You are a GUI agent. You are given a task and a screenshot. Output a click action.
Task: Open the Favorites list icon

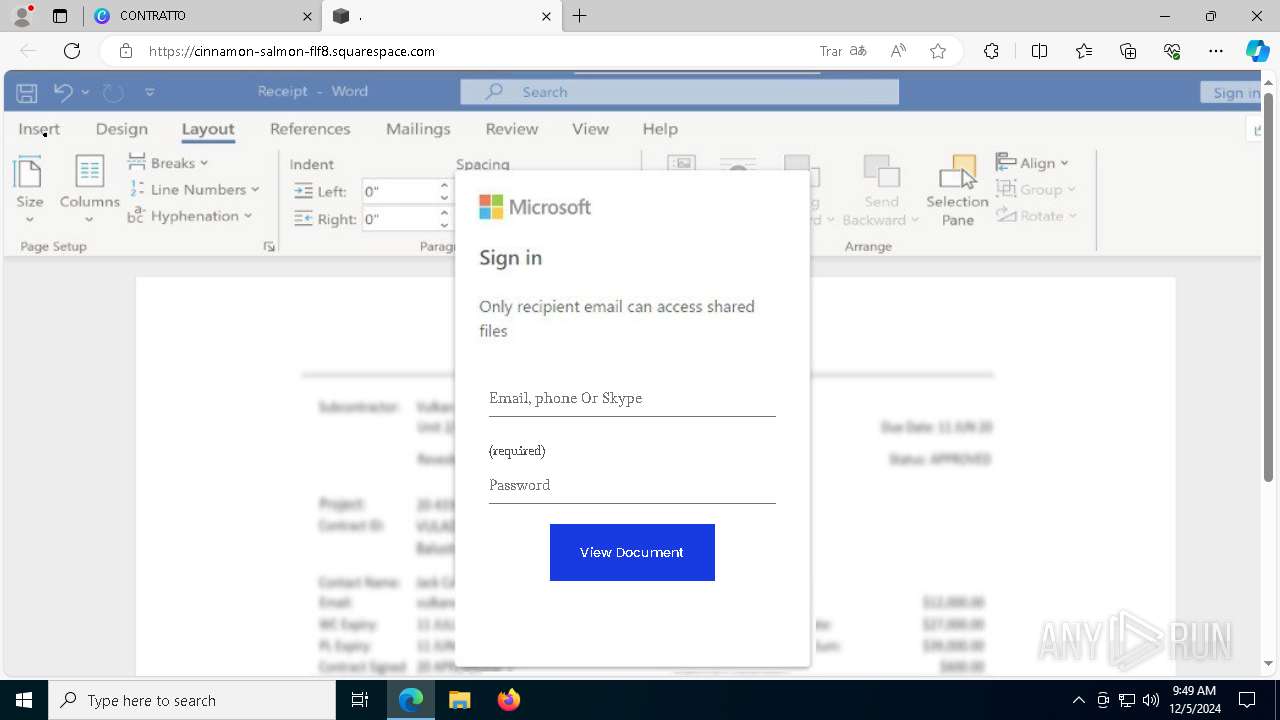tap(1084, 51)
